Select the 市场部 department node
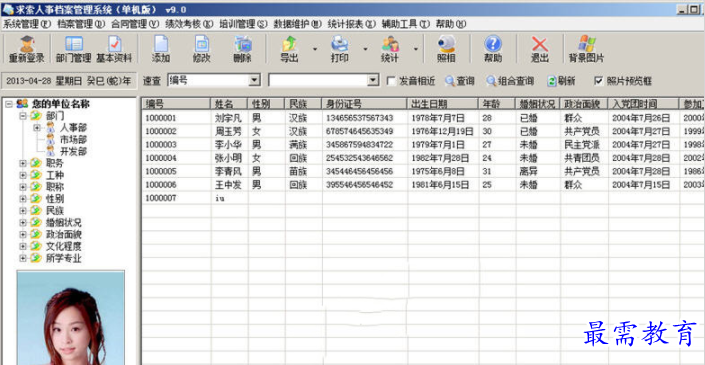This screenshot has width=705, height=365. tap(73, 140)
